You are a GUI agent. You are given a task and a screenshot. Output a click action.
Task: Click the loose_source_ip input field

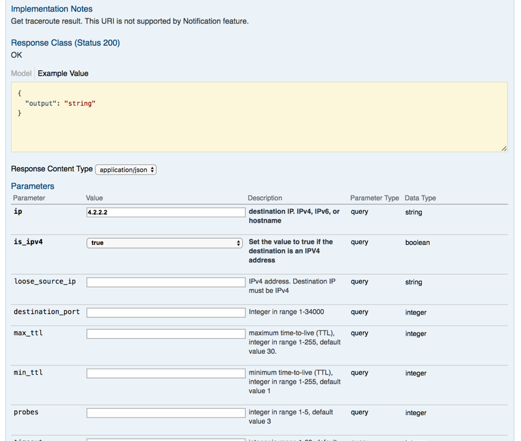pyautogui.click(x=166, y=282)
